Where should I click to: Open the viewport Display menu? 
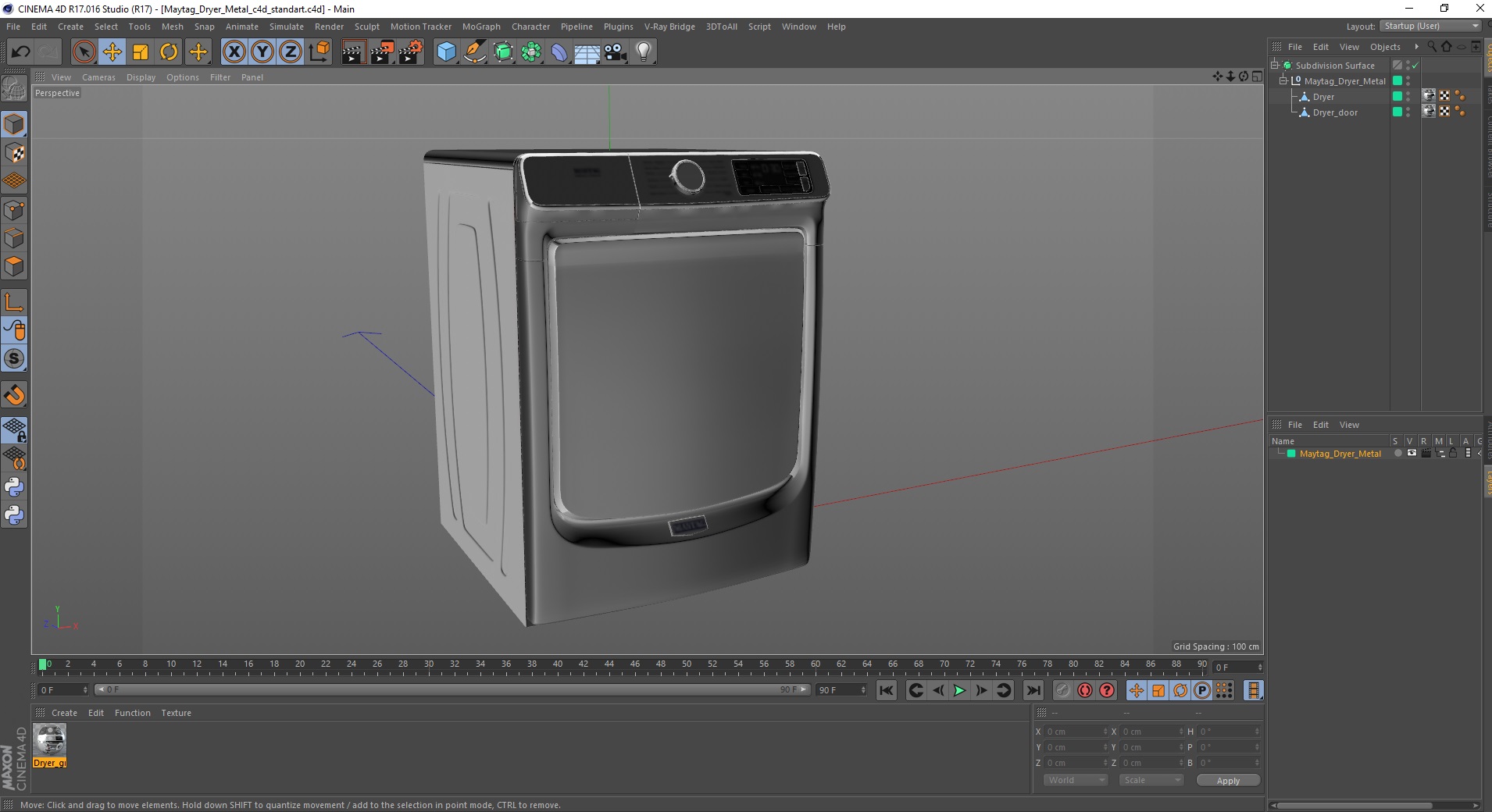141,77
